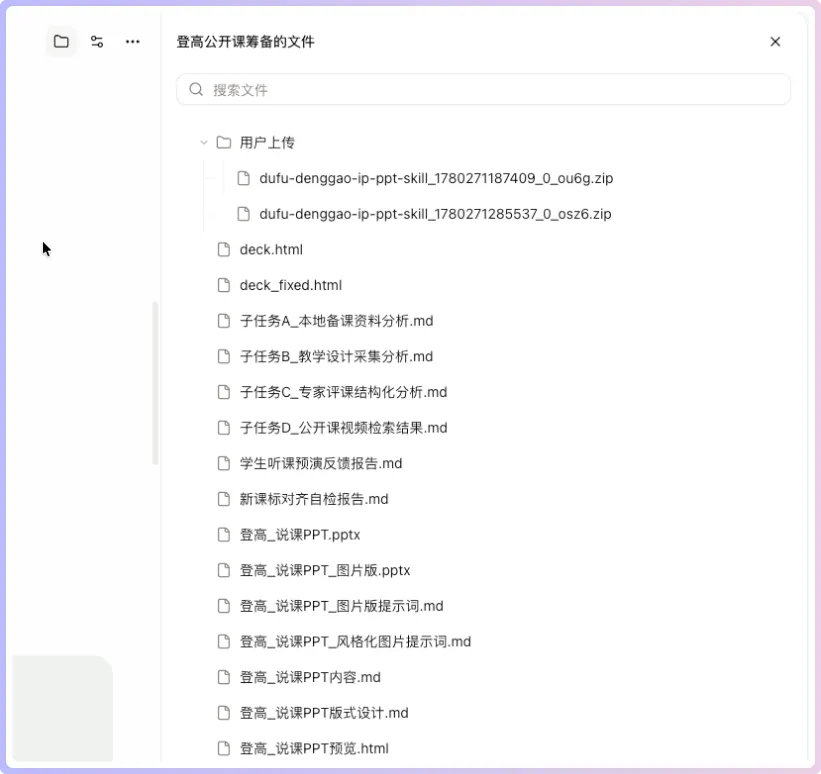Select the 用户上传 folder row
The image size is (821, 774).
[267, 142]
